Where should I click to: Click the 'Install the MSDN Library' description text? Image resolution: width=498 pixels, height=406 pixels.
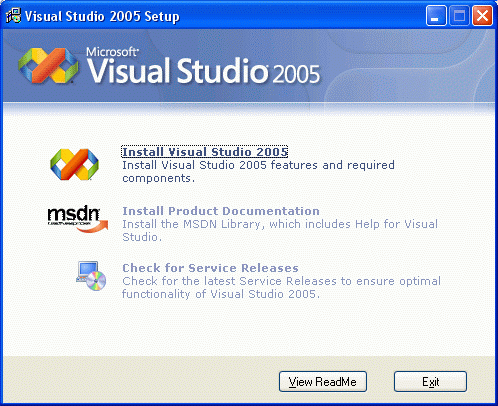(x=280, y=230)
